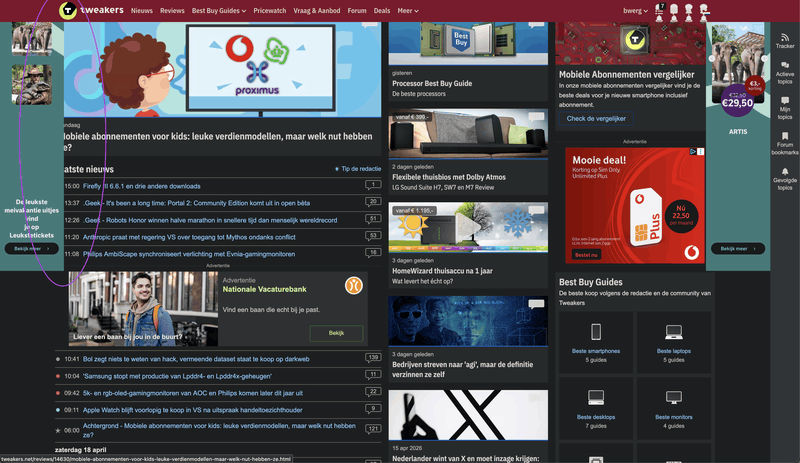This screenshot has width=800, height=463.
Task: Open Mijn topics in sidebar
Action: coord(785,108)
